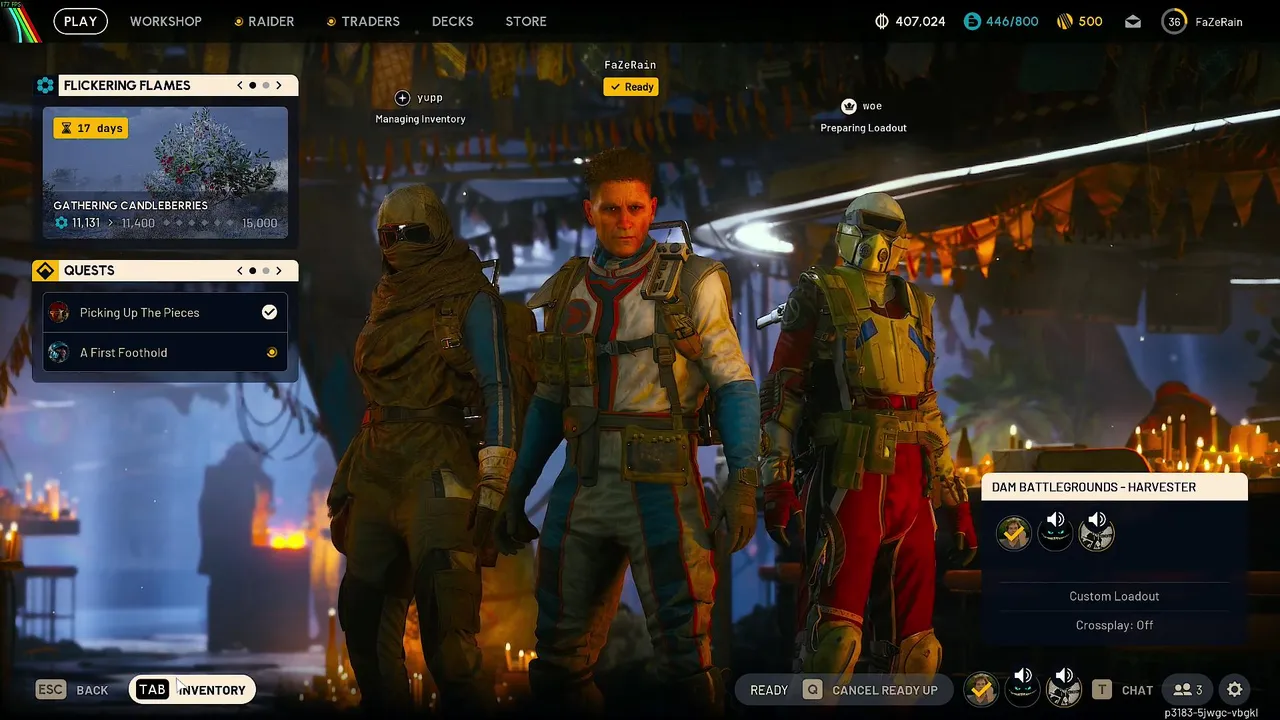Image resolution: width=1280 pixels, height=720 pixels.
Task: Click the FaZeRain name above center character
Action: tap(630, 65)
